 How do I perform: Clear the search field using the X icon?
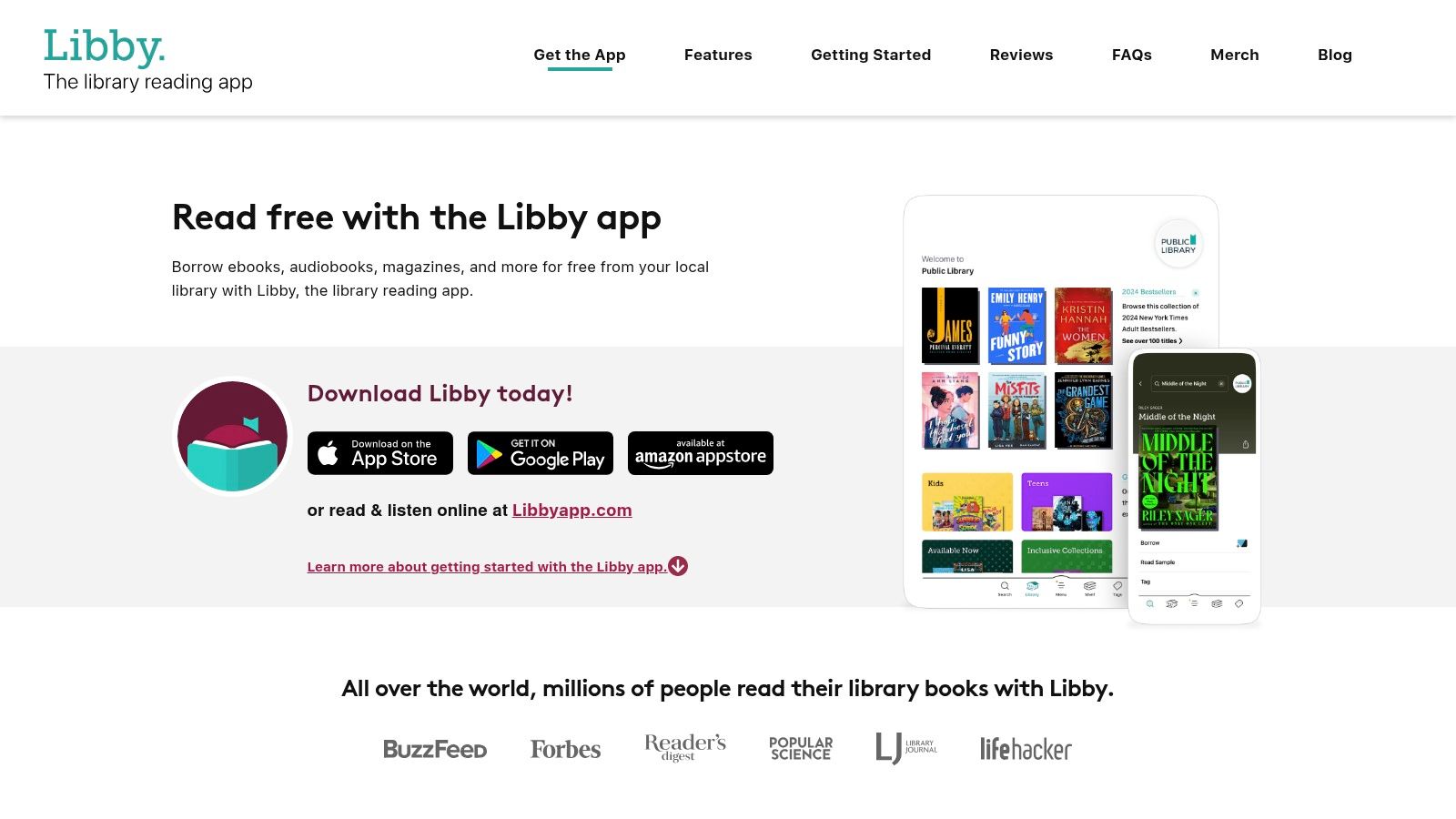pos(1222,383)
